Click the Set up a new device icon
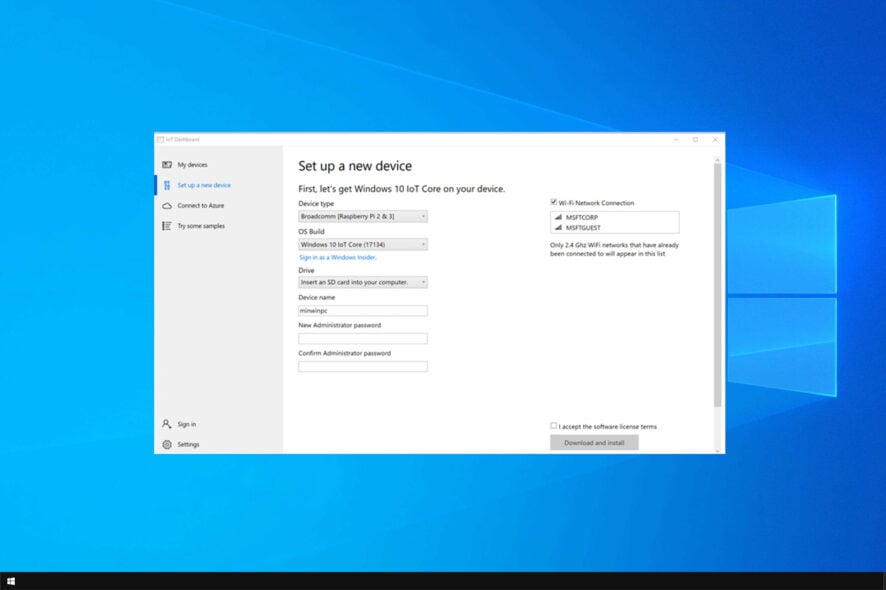 click(x=167, y=185)
